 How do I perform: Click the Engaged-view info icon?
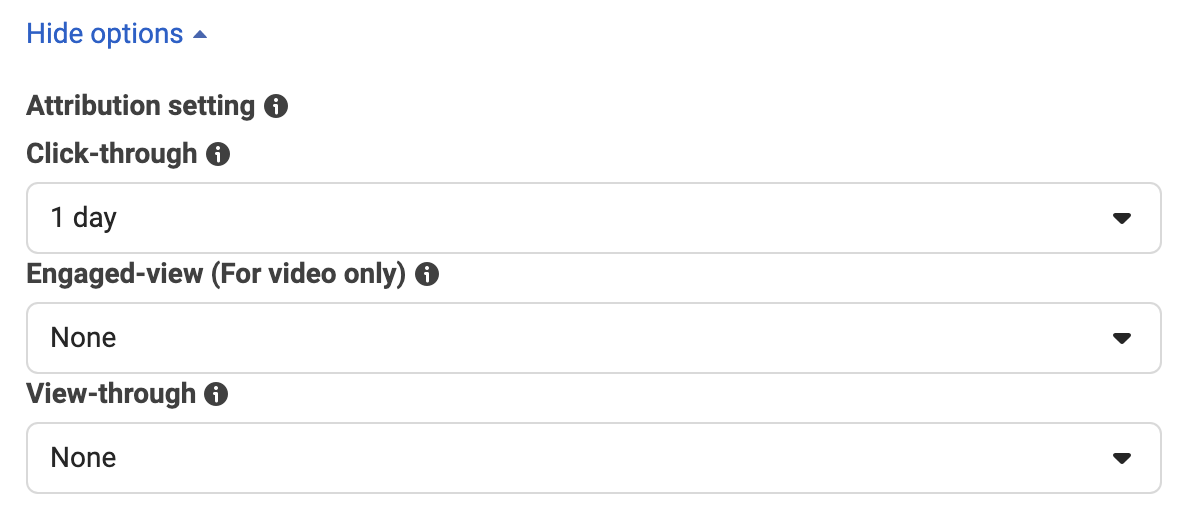(x=427, y=274)
